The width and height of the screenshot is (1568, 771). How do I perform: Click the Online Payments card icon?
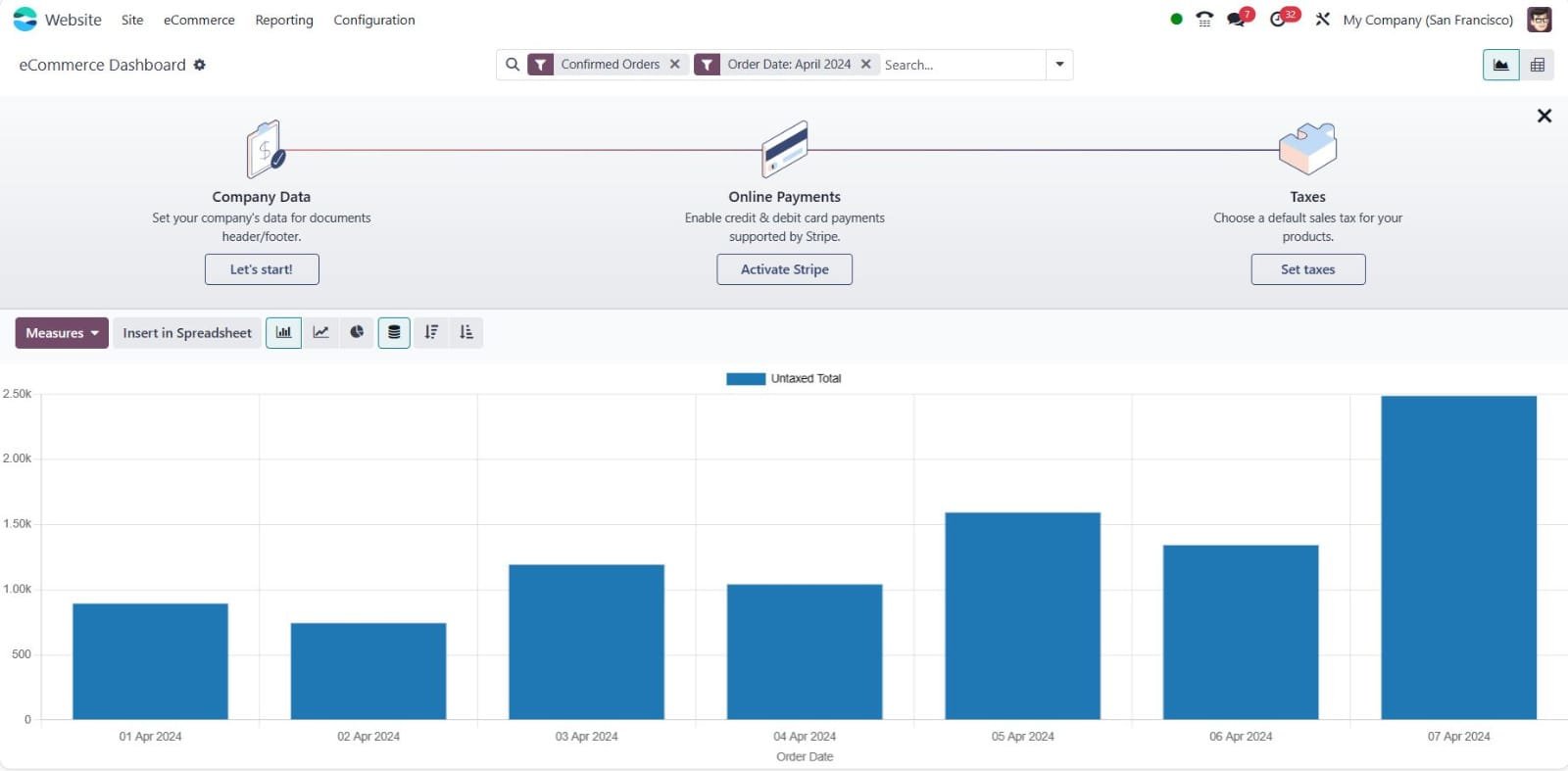784,149
